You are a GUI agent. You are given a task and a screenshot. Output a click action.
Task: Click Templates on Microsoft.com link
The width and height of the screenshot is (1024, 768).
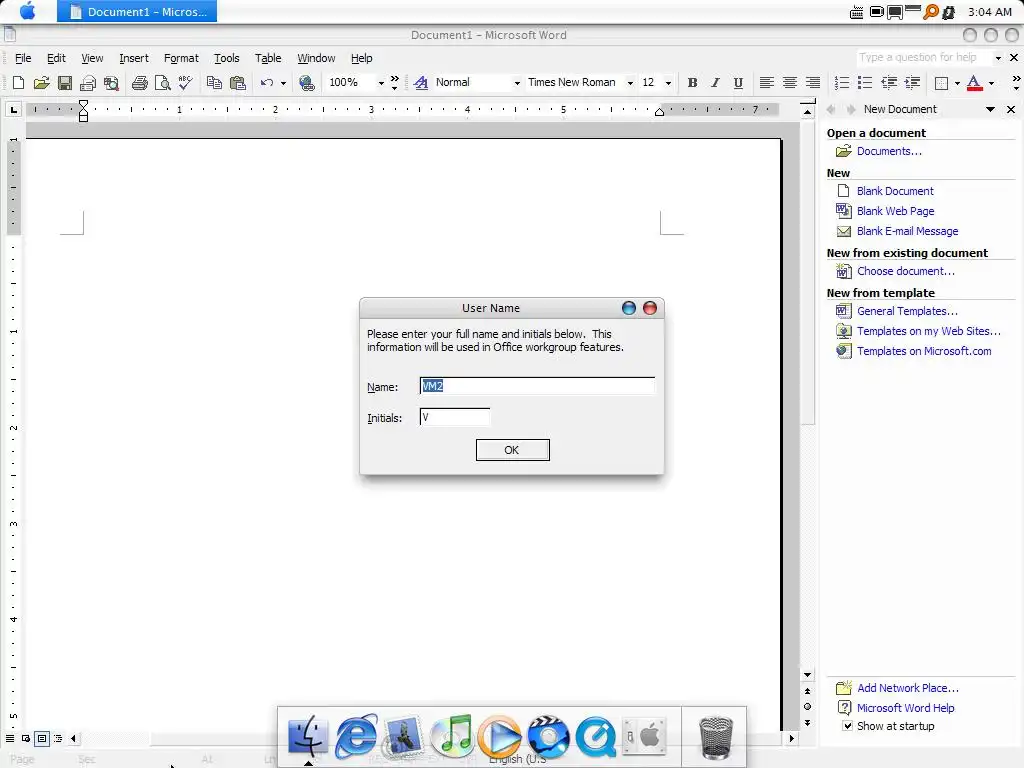[924, 351]
